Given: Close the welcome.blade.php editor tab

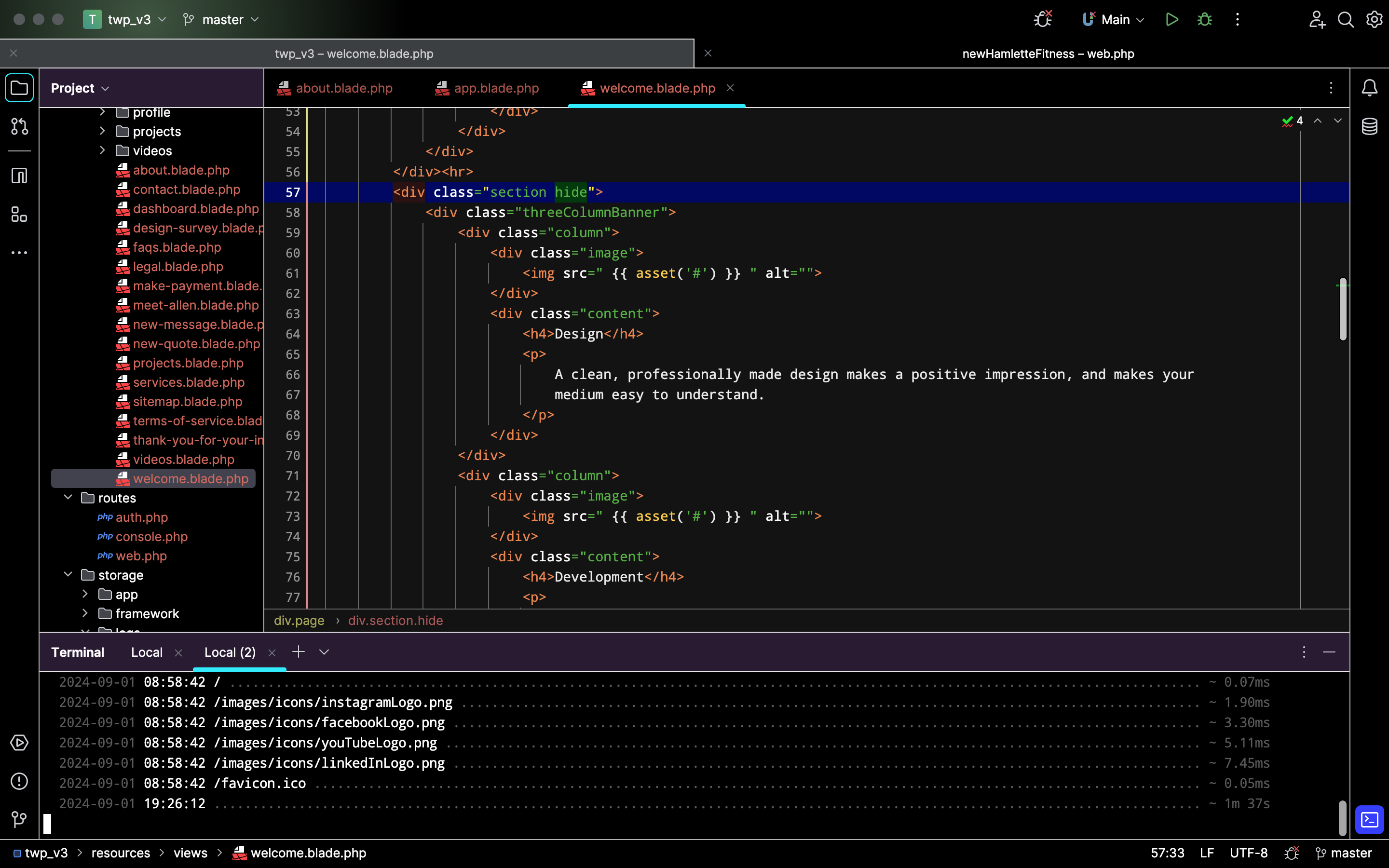Looking at the screenshot, I should tap(730, 88).
